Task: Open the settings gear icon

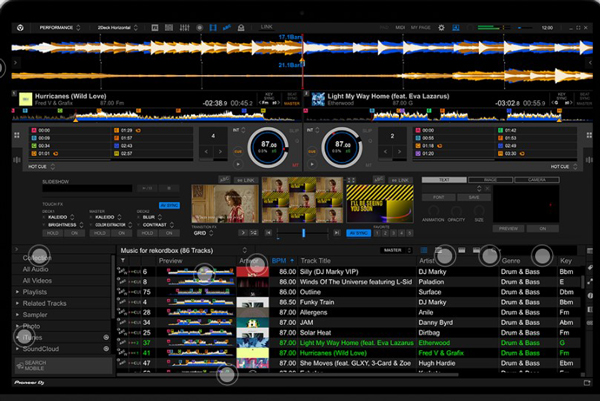Action: pyautogui.click(x=441, y=28)
